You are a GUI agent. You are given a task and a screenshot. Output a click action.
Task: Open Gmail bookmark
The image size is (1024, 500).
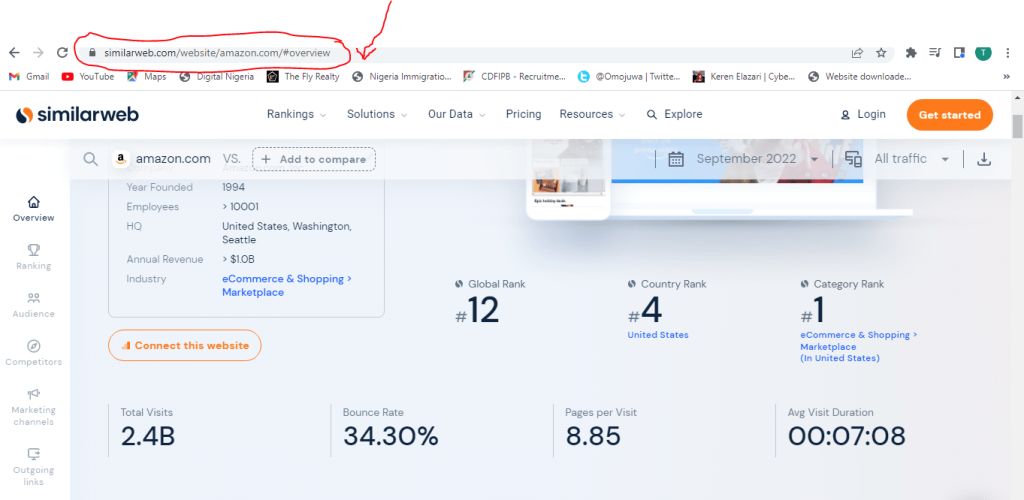click(29, 76)
